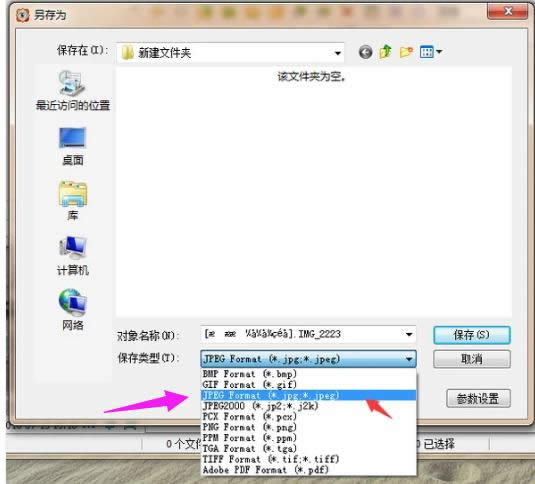
Task: Collapse the 保存类型 format dropdown
Action: (409, 359)
